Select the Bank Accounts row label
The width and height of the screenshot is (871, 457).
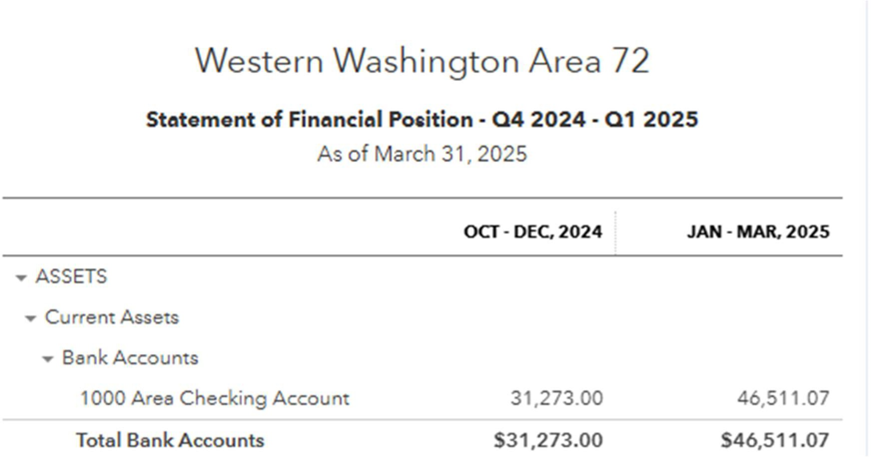(x=130, y=358)
